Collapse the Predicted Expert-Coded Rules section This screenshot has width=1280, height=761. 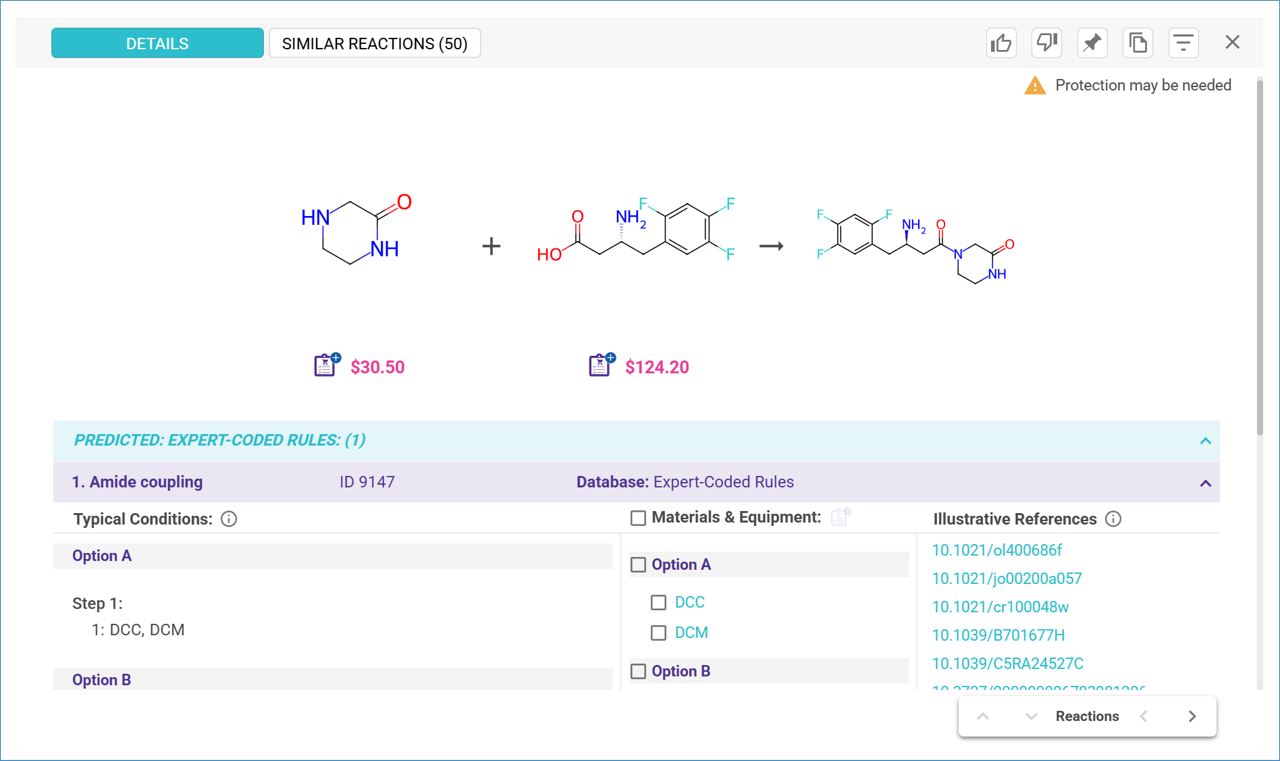tap(1205, 441)
